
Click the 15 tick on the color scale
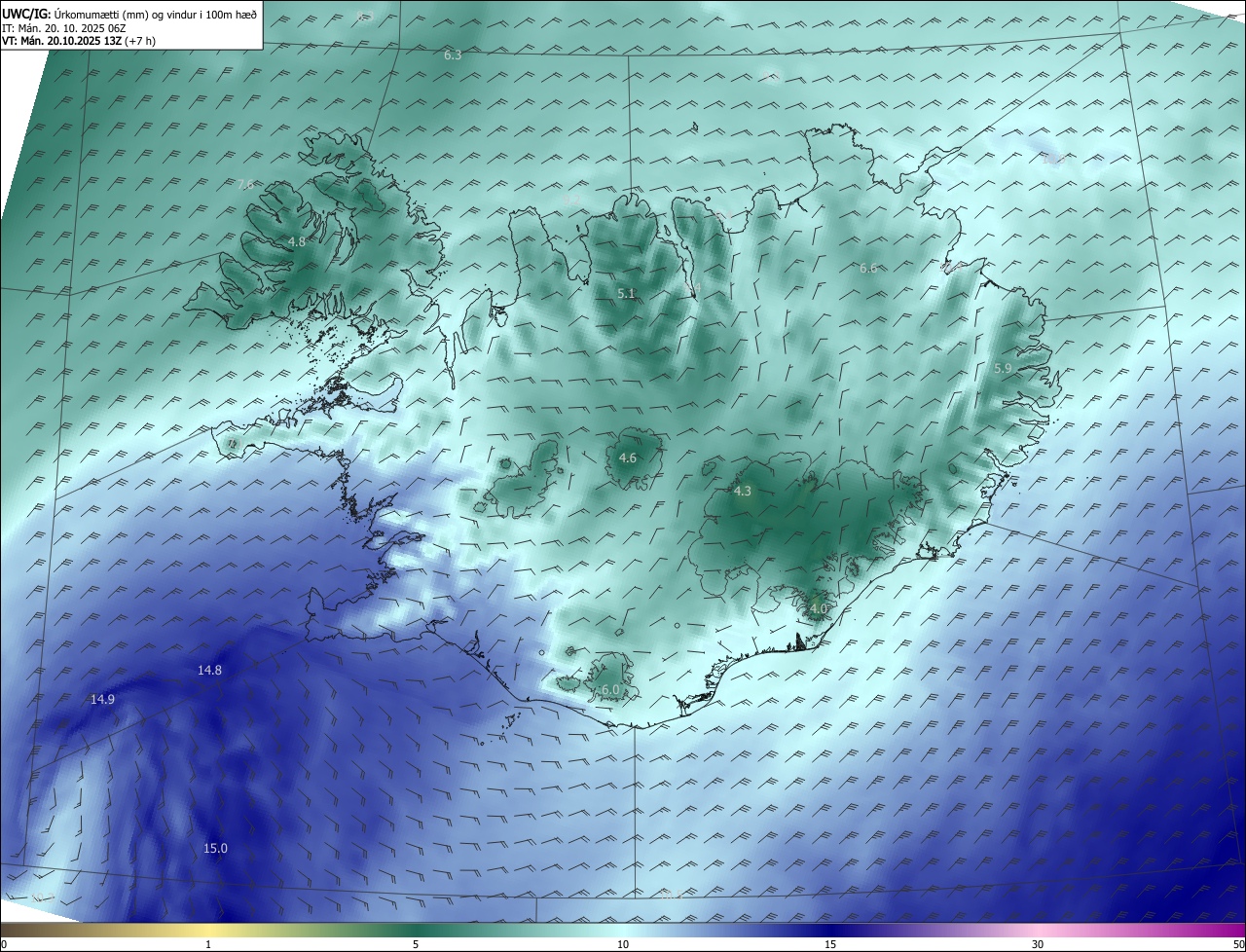tap(830, 944)
